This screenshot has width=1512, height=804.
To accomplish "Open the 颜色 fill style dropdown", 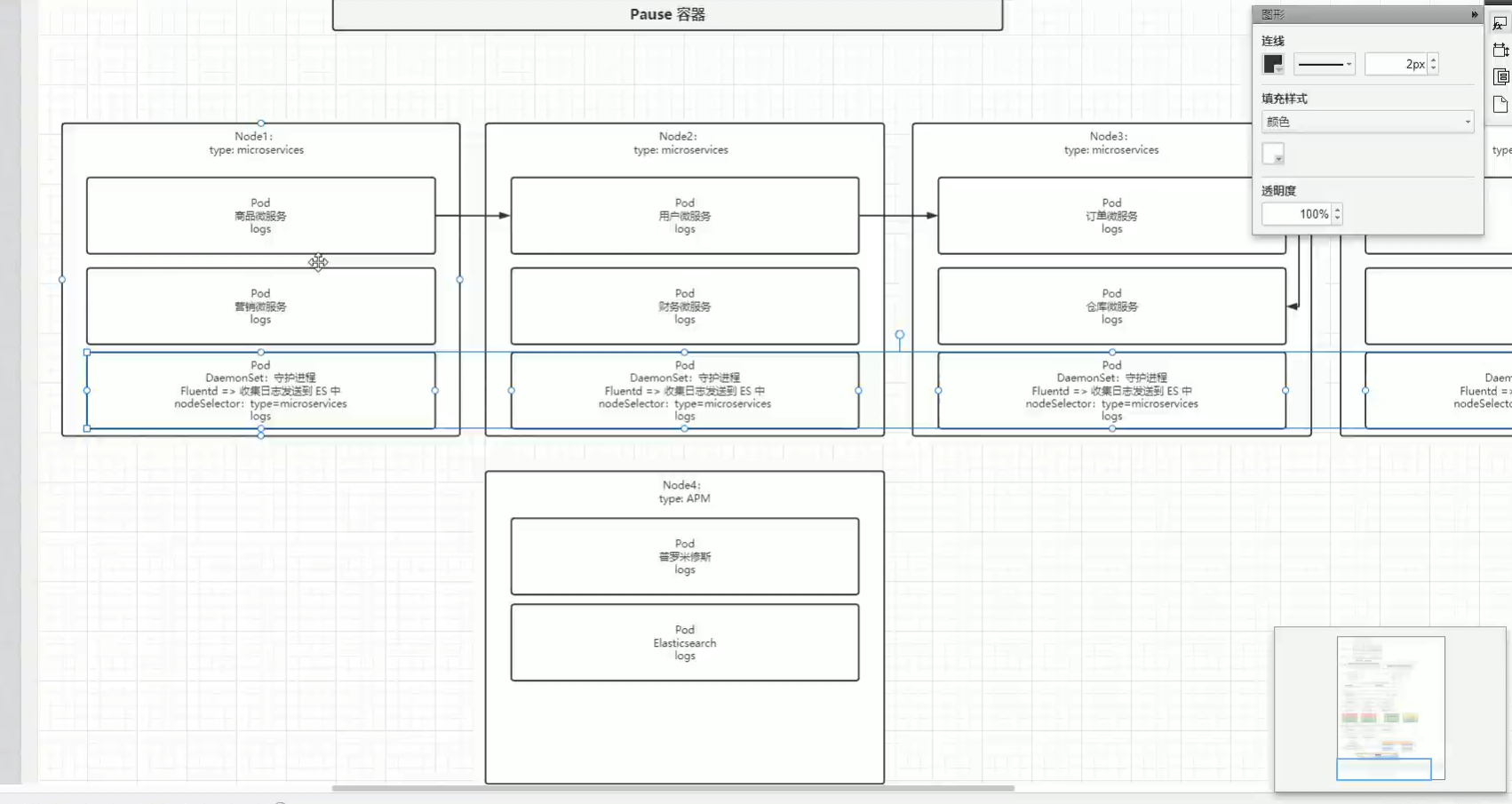I will point(1367,122).
